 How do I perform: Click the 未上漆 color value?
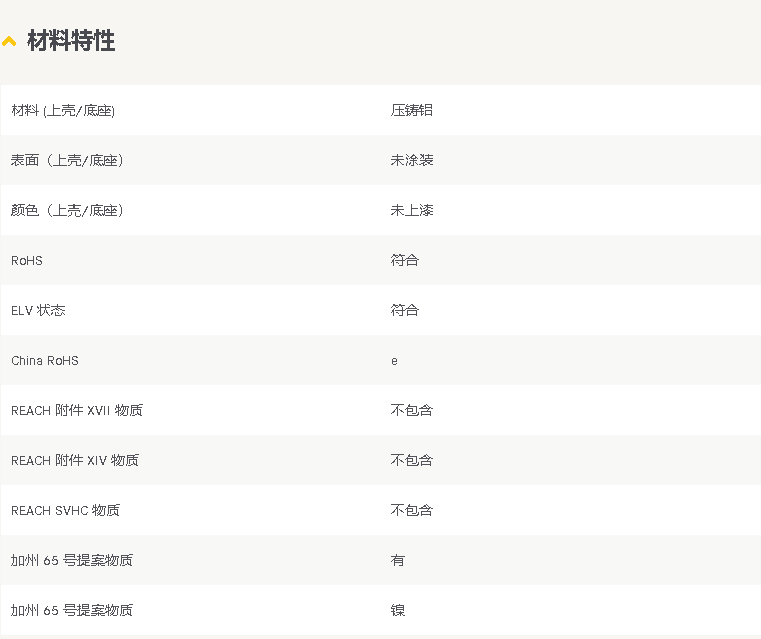[x=411, y=210]
